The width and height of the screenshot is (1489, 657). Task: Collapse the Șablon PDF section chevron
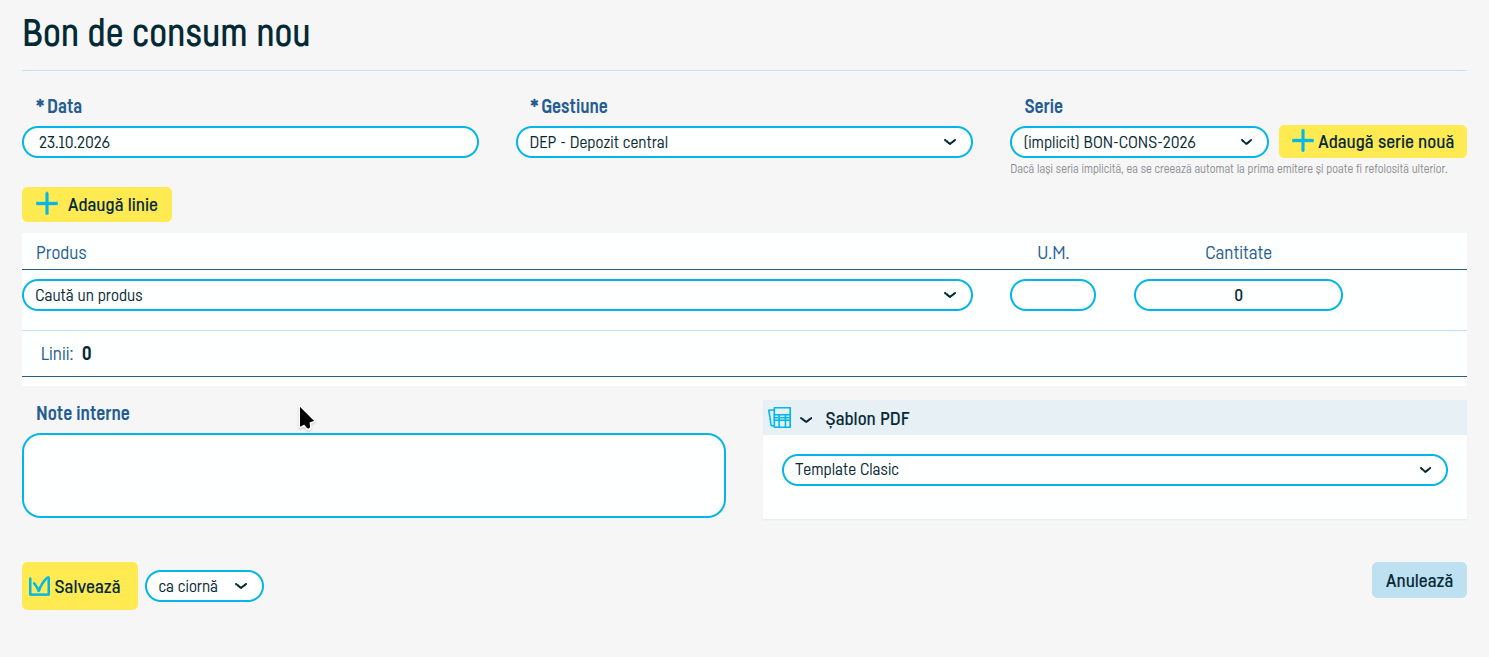tap(807, 420)
